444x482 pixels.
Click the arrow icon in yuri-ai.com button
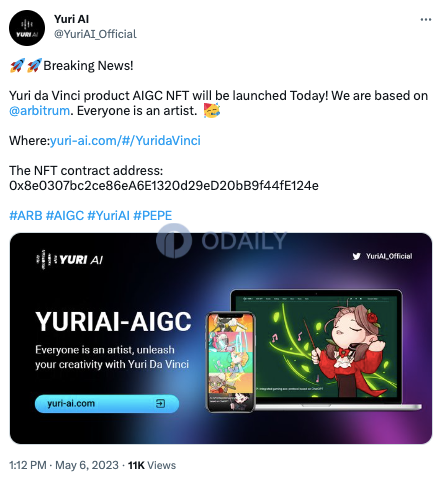tap(160, 404)
